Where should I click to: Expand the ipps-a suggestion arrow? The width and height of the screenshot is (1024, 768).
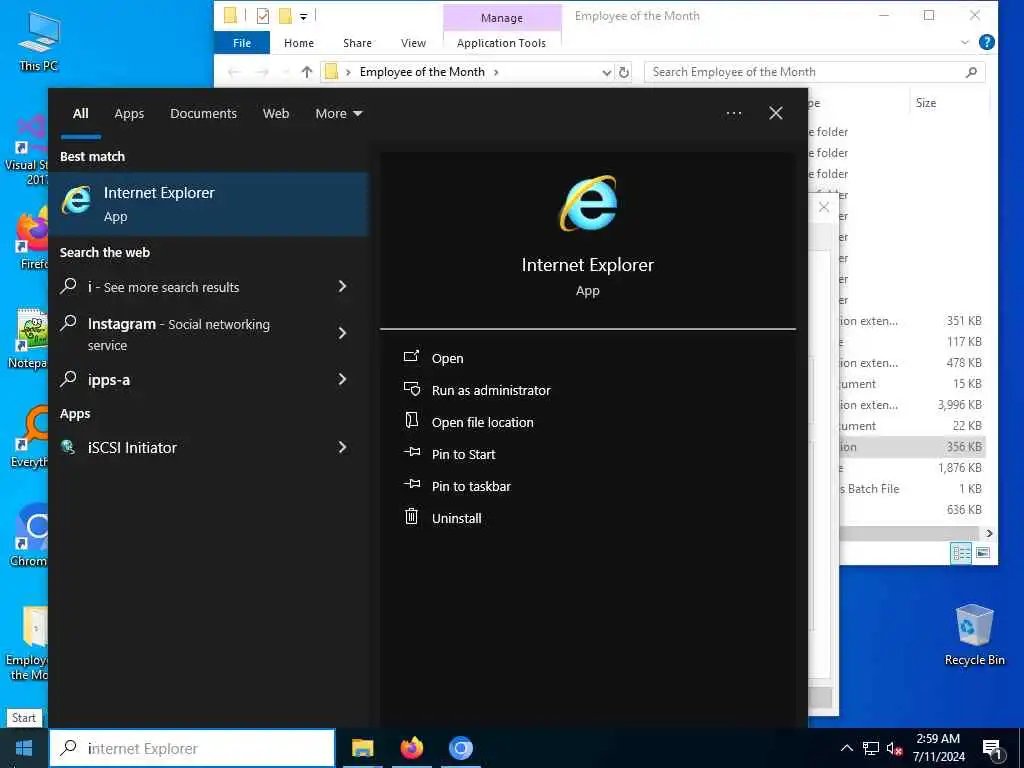tap(342, 379)
